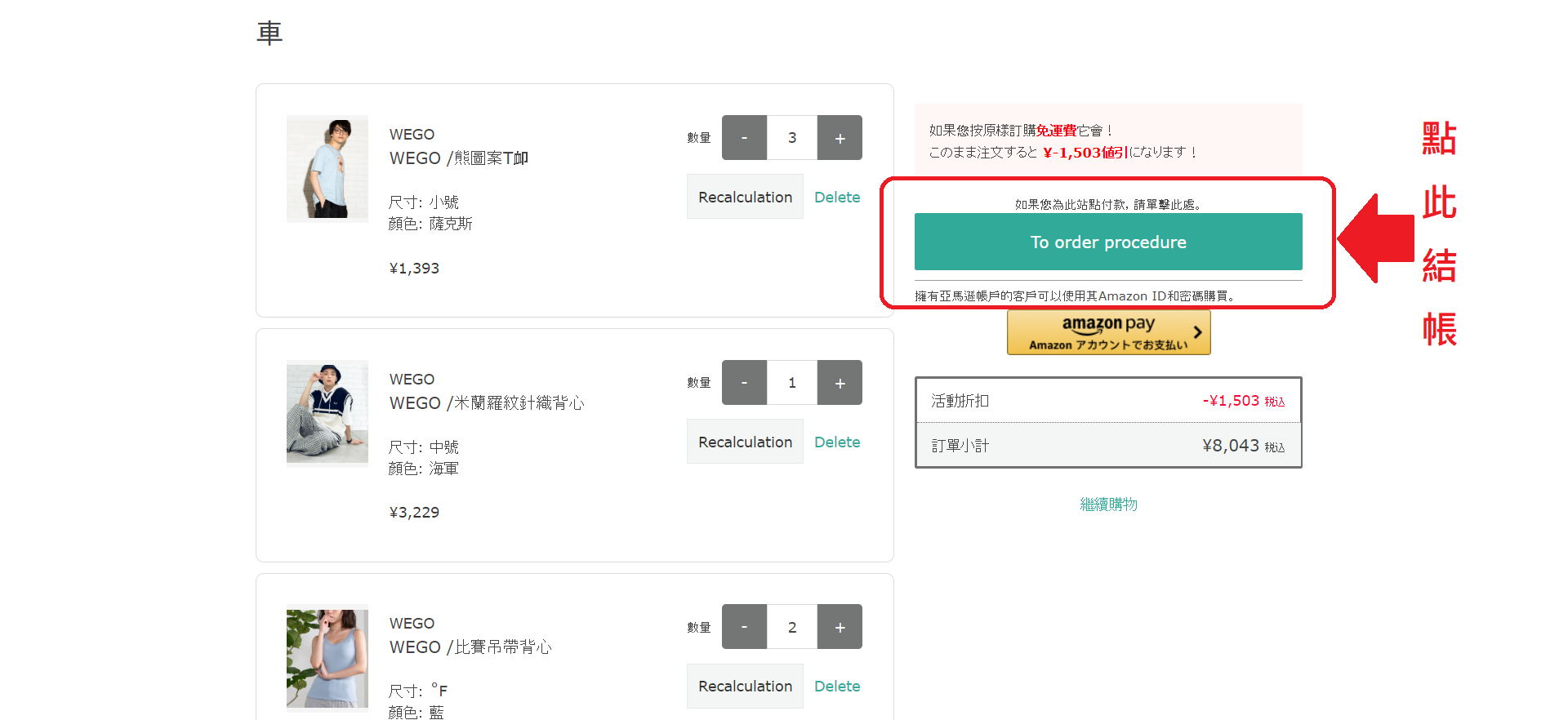Edit the quantity field showing 3
Viewport: 1568px width, 720px height.
pos(792,138)
